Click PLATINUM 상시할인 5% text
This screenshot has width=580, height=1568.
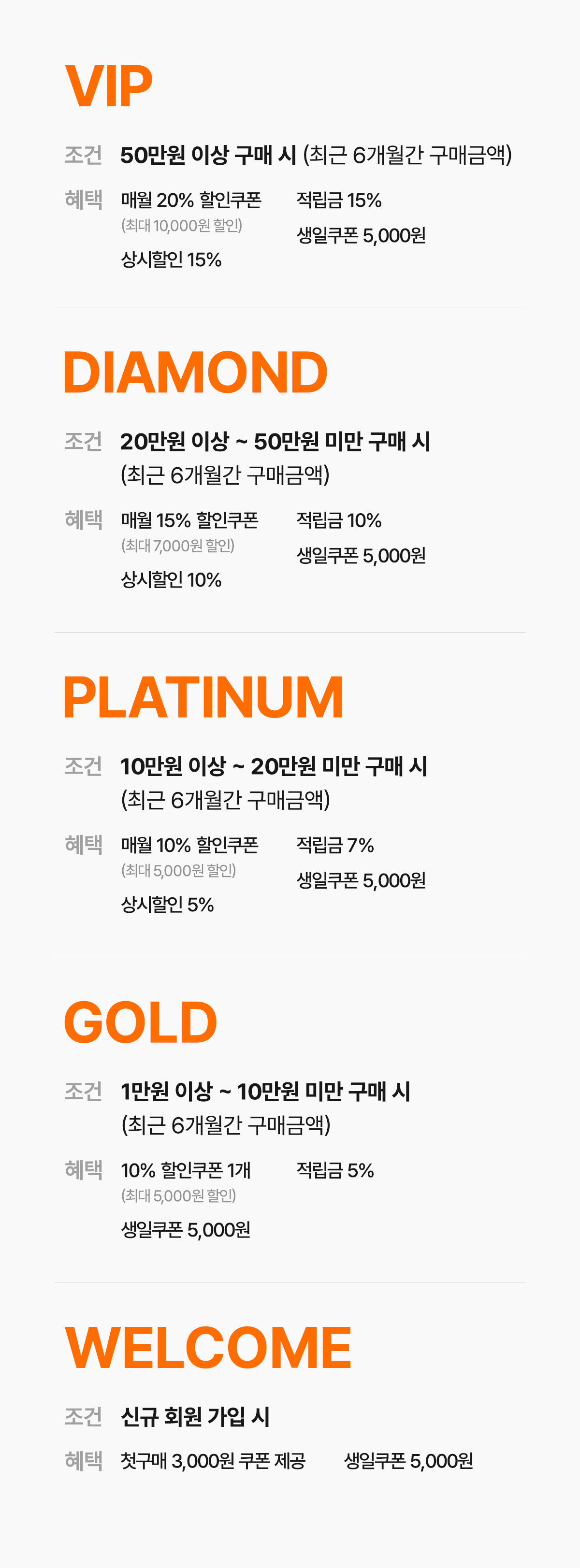167,905
